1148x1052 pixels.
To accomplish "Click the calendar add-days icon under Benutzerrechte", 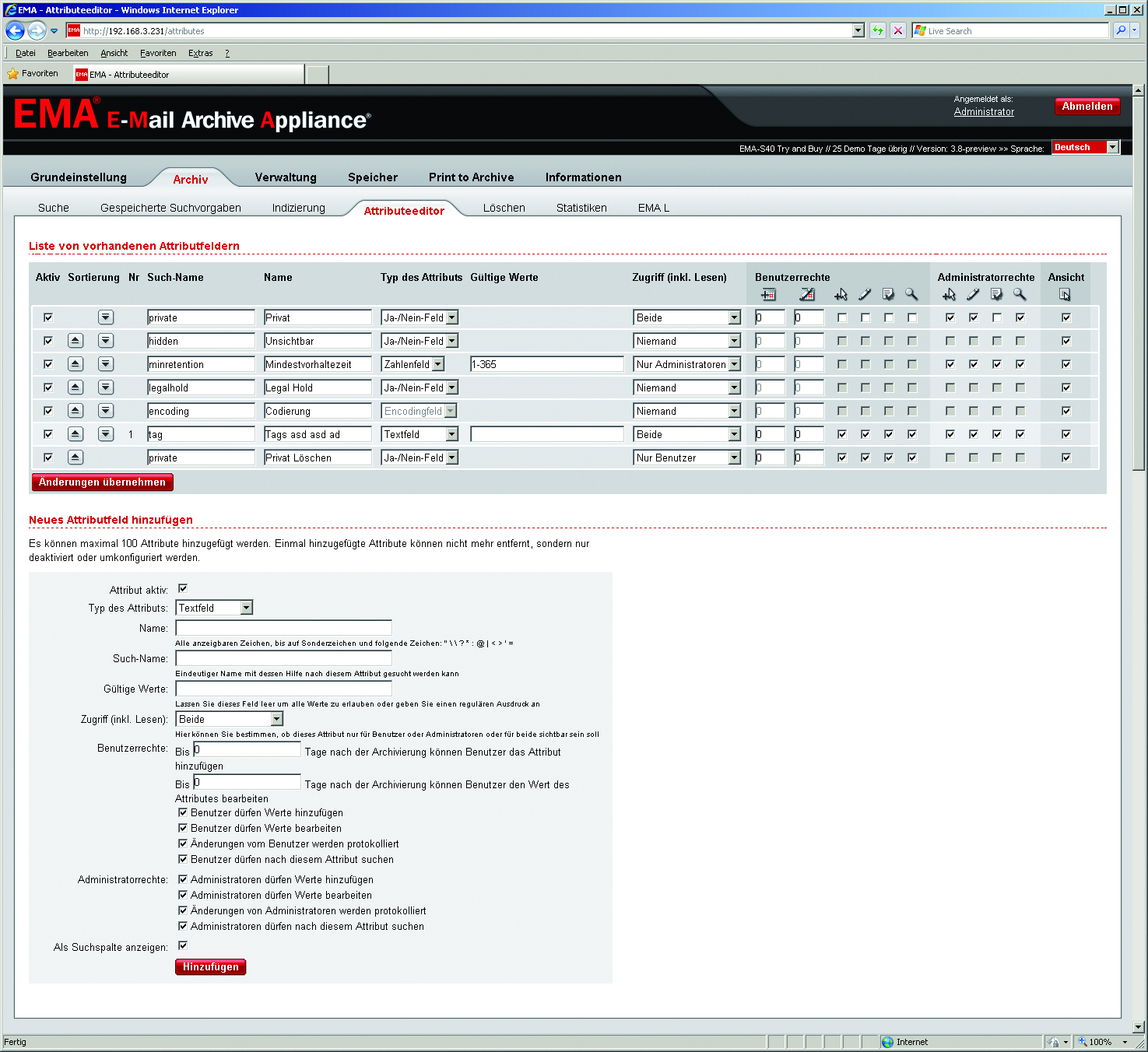I will tap(769, 295).
